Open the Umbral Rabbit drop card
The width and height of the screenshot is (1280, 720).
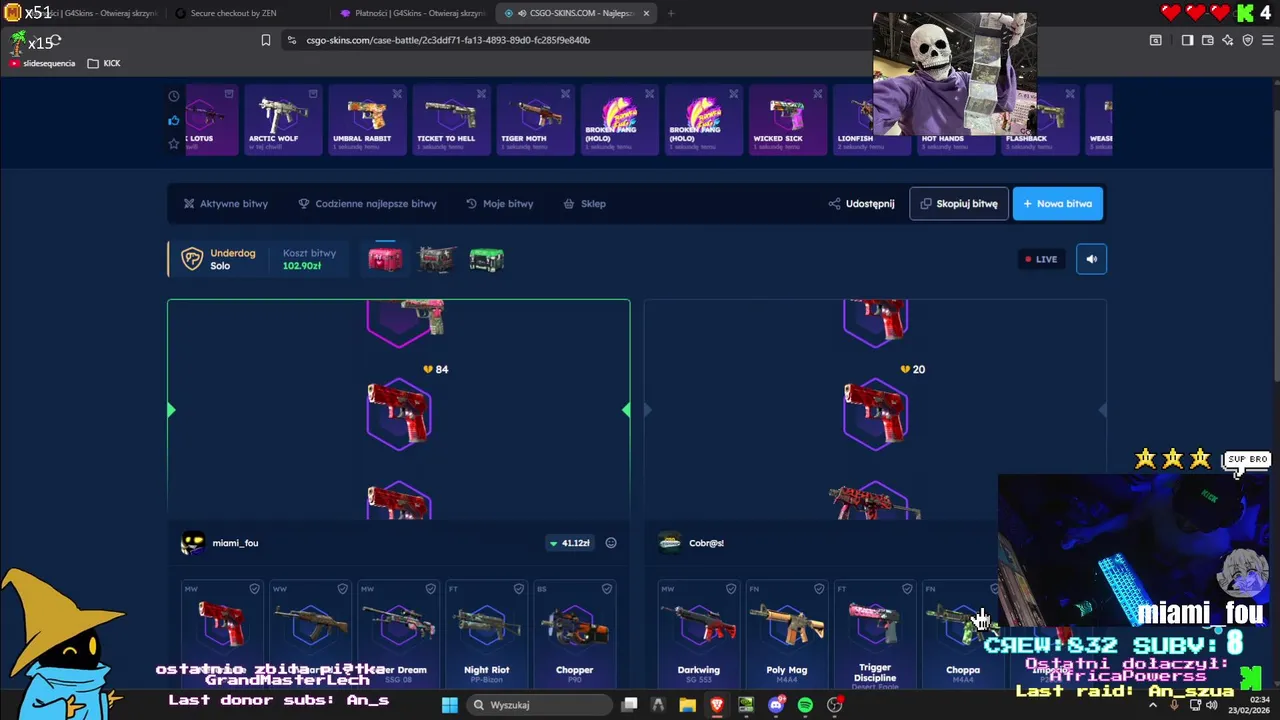point(366,120)
